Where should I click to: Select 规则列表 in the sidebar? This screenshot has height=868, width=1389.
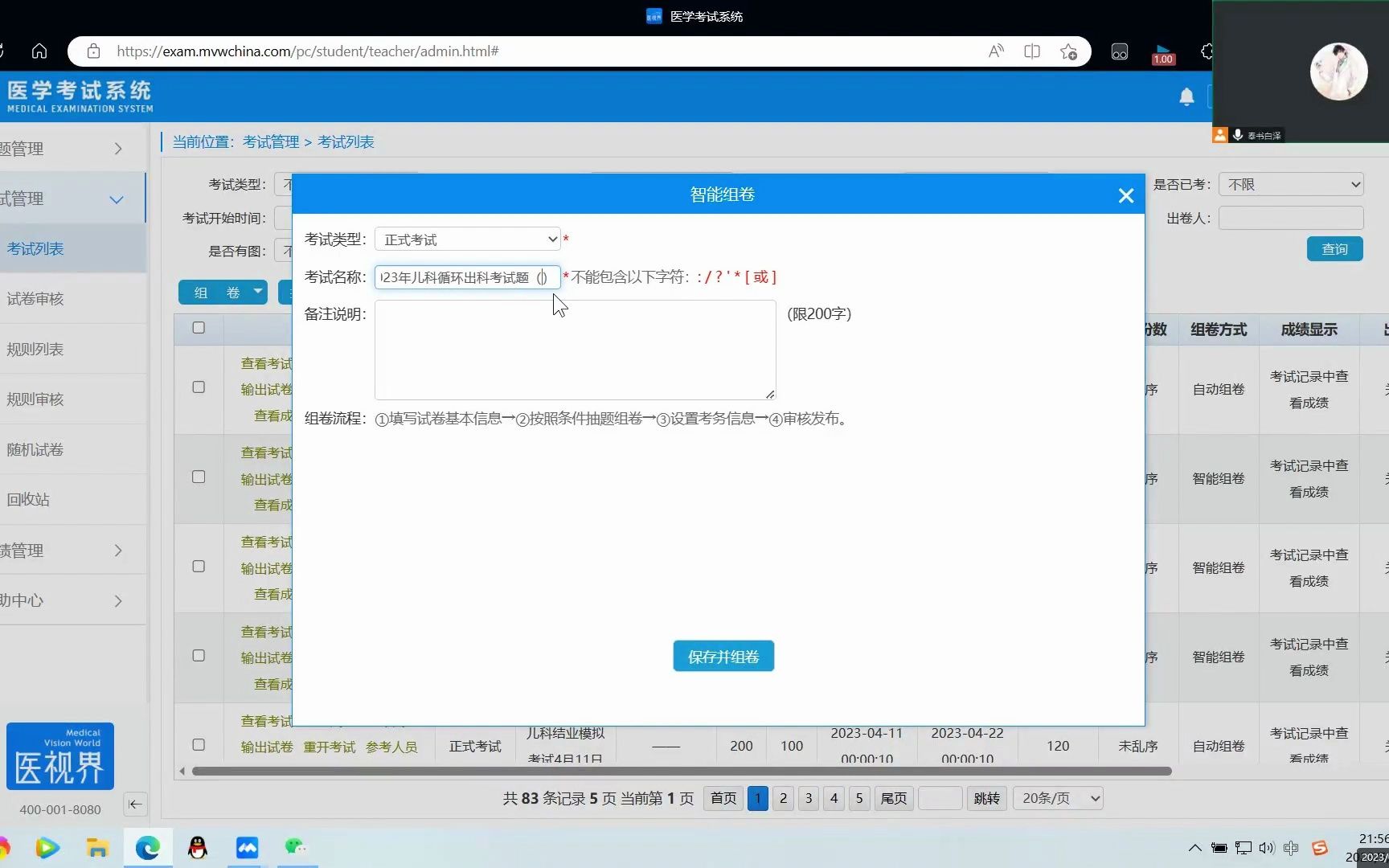(x=35, y=349)
